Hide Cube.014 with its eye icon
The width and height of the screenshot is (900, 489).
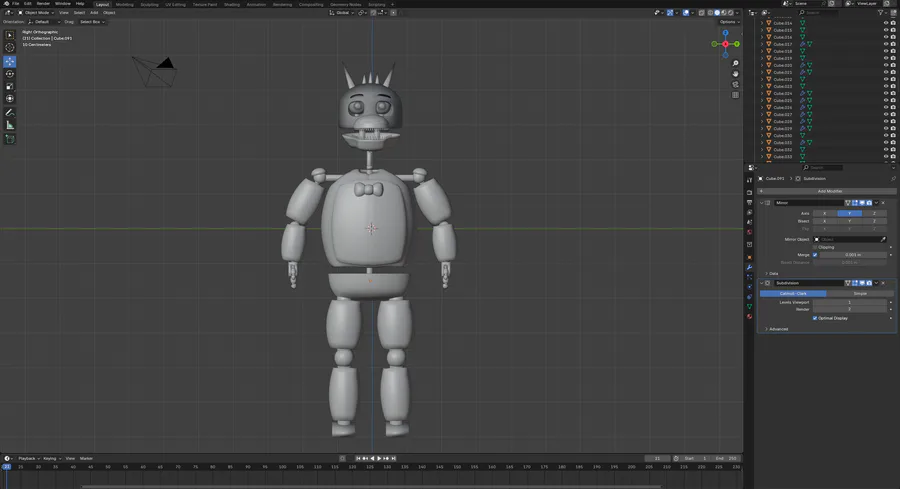tap(886, 23)
